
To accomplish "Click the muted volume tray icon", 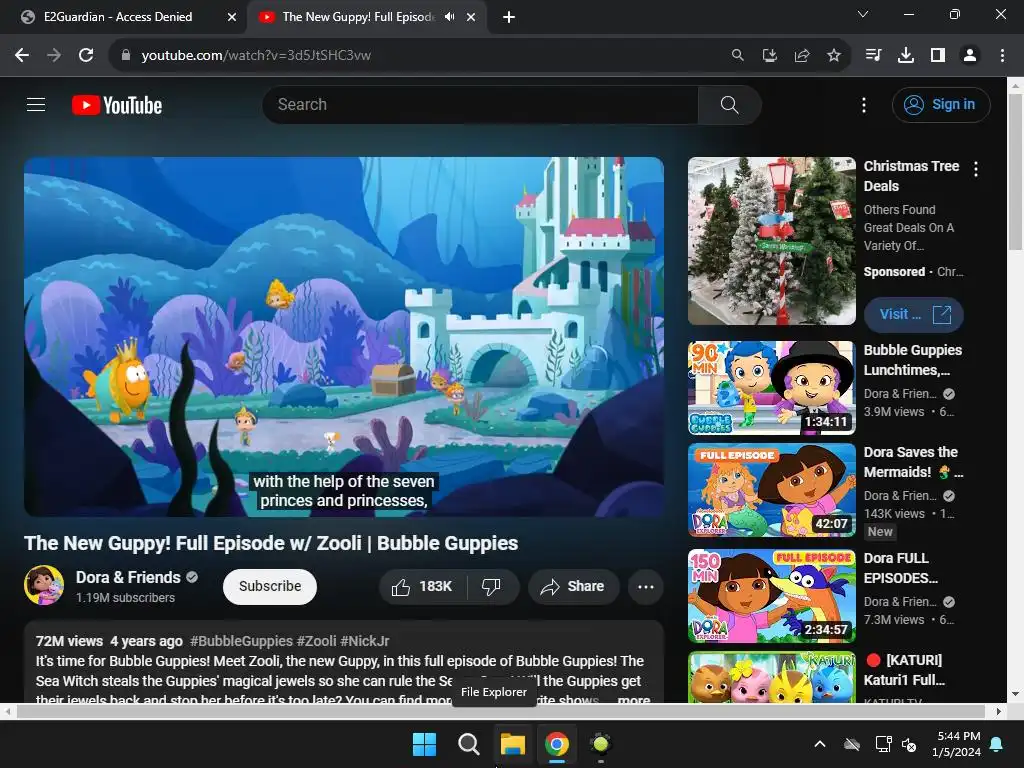I will pyautogui.click(x=908, y=744).
